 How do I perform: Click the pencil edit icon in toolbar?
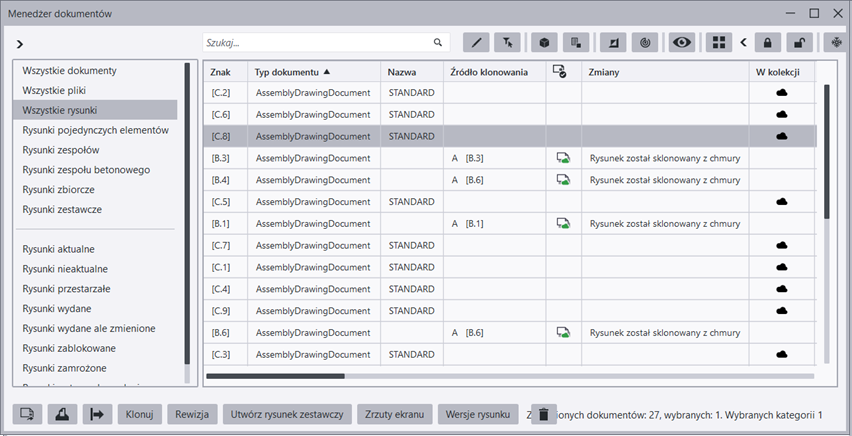pyautogui.click(x=477, y=43)
